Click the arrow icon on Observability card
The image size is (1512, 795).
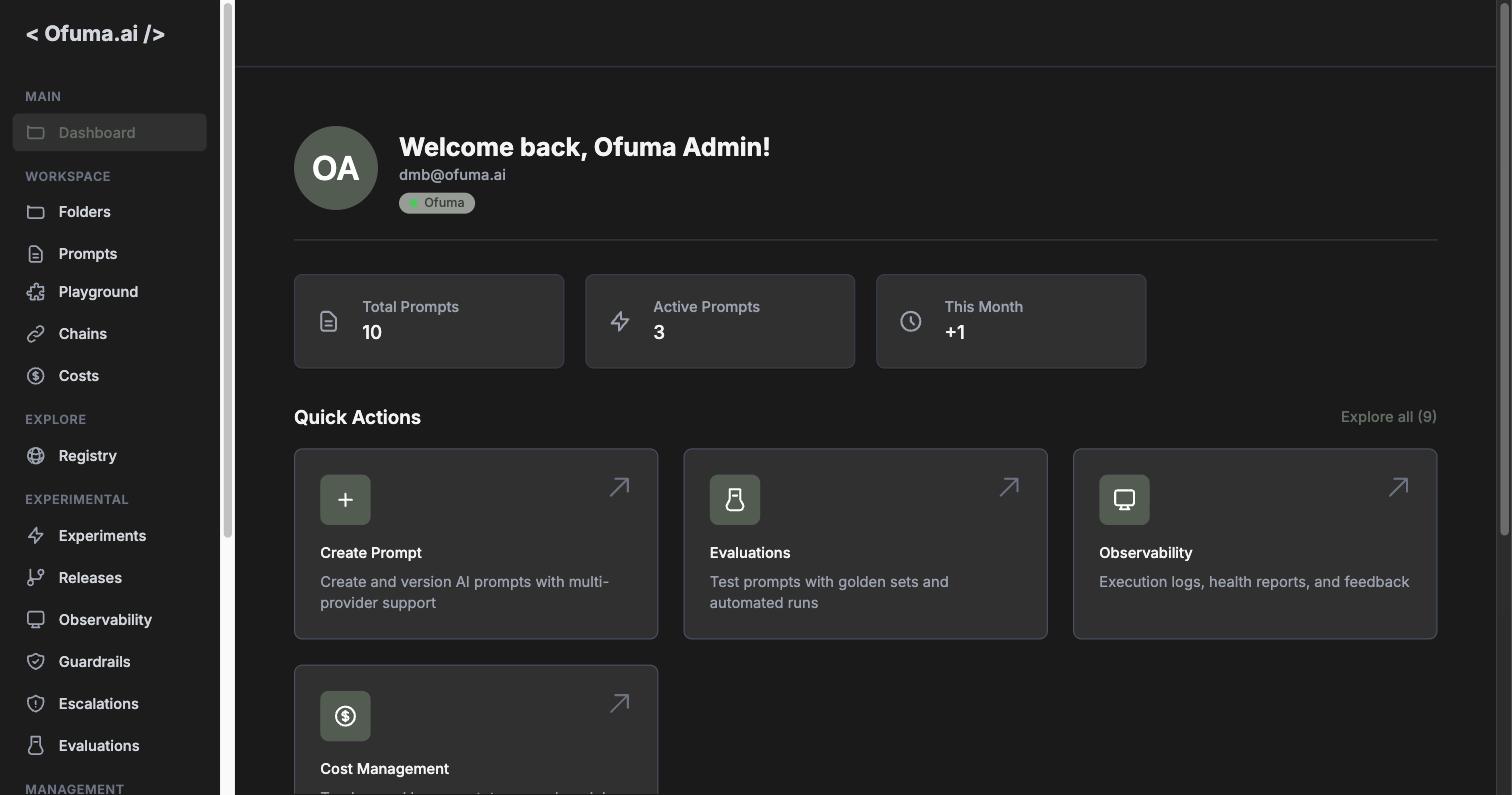[1398, 487]
